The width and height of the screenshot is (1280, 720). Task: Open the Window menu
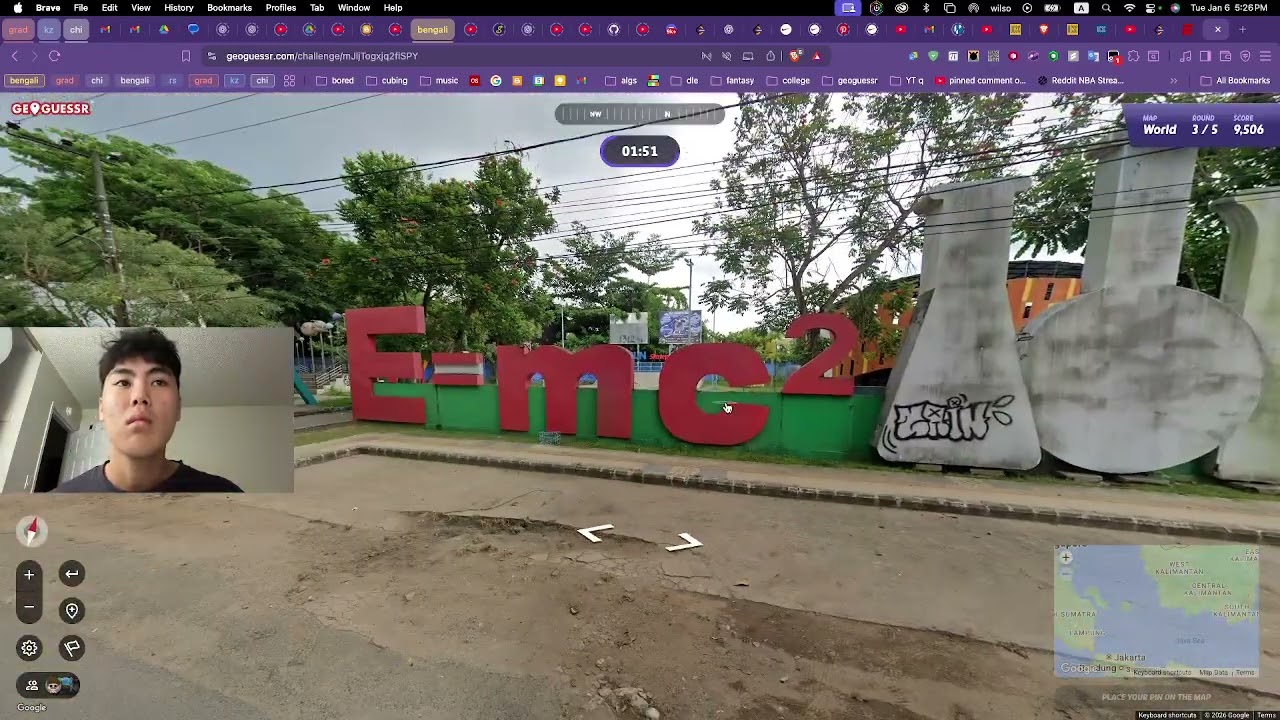click(x=354, y=8)
